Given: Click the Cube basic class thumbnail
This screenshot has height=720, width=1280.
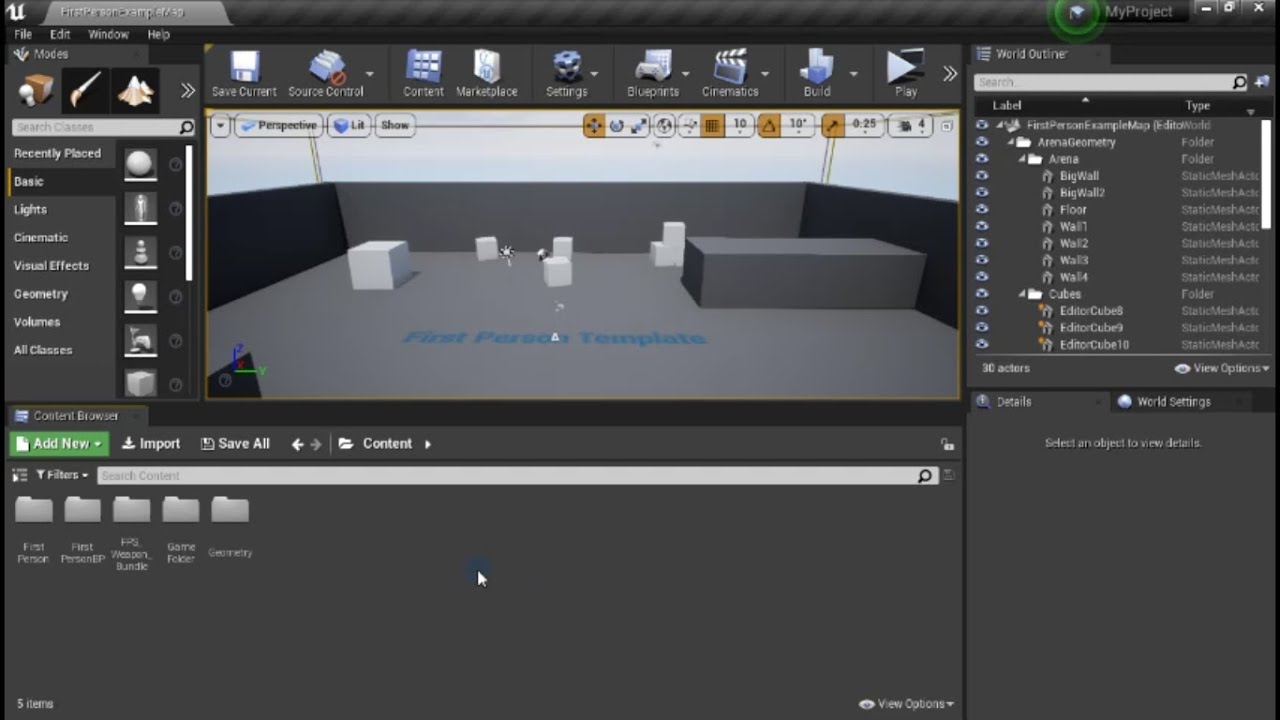Looking at the screenshot, I should 140,383.
